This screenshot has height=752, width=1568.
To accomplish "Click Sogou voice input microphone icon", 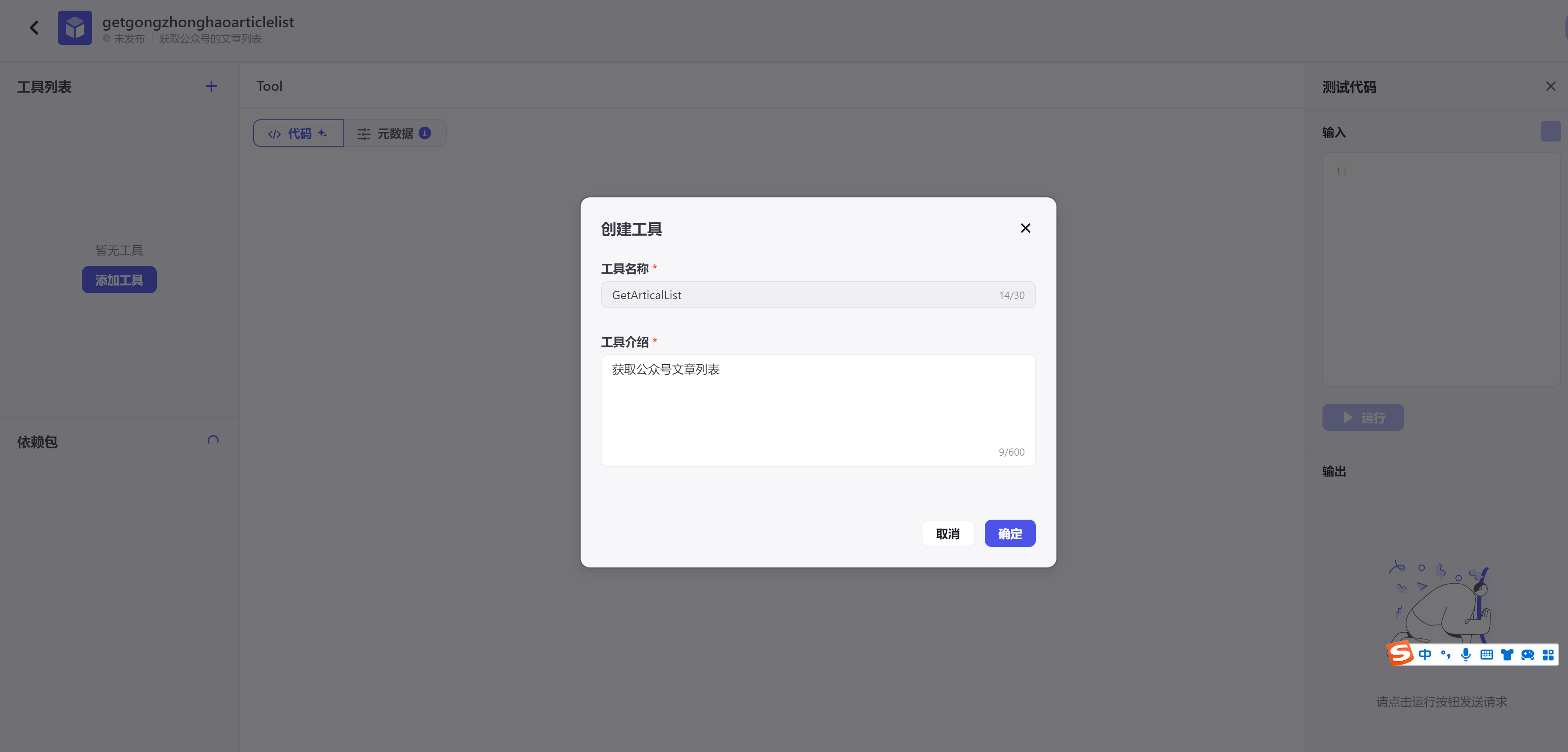I will [x=1466, y=654].
